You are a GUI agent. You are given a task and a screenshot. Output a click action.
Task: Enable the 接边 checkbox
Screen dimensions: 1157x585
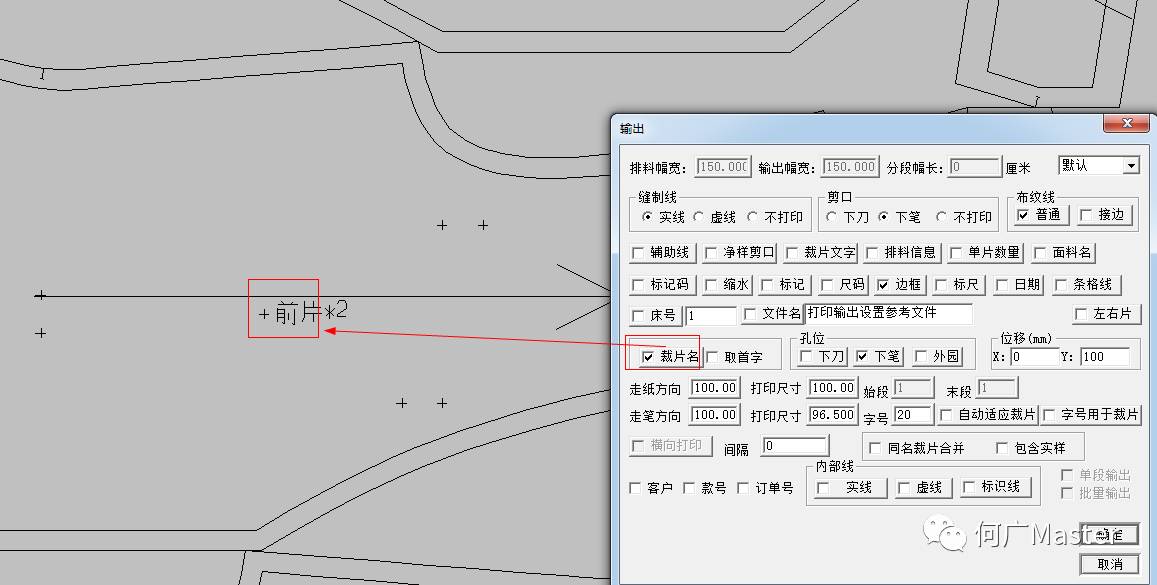point(1084,215)
